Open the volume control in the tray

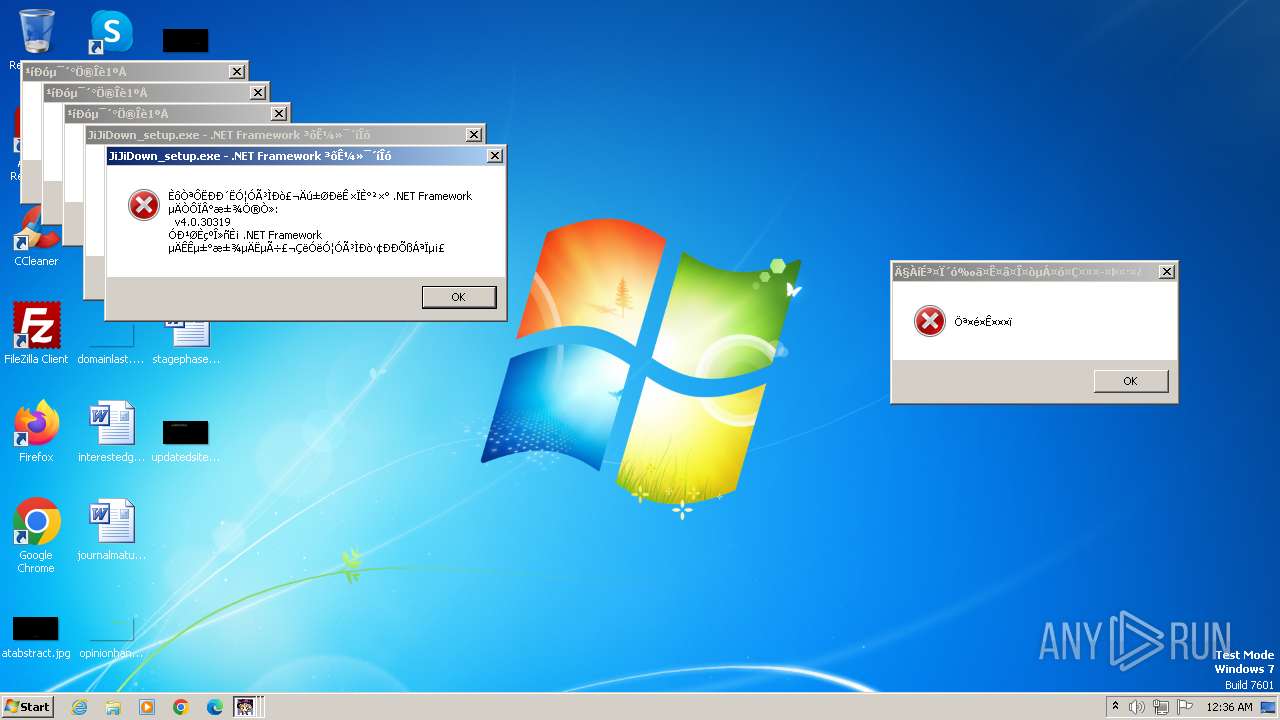click(1137, 707)
